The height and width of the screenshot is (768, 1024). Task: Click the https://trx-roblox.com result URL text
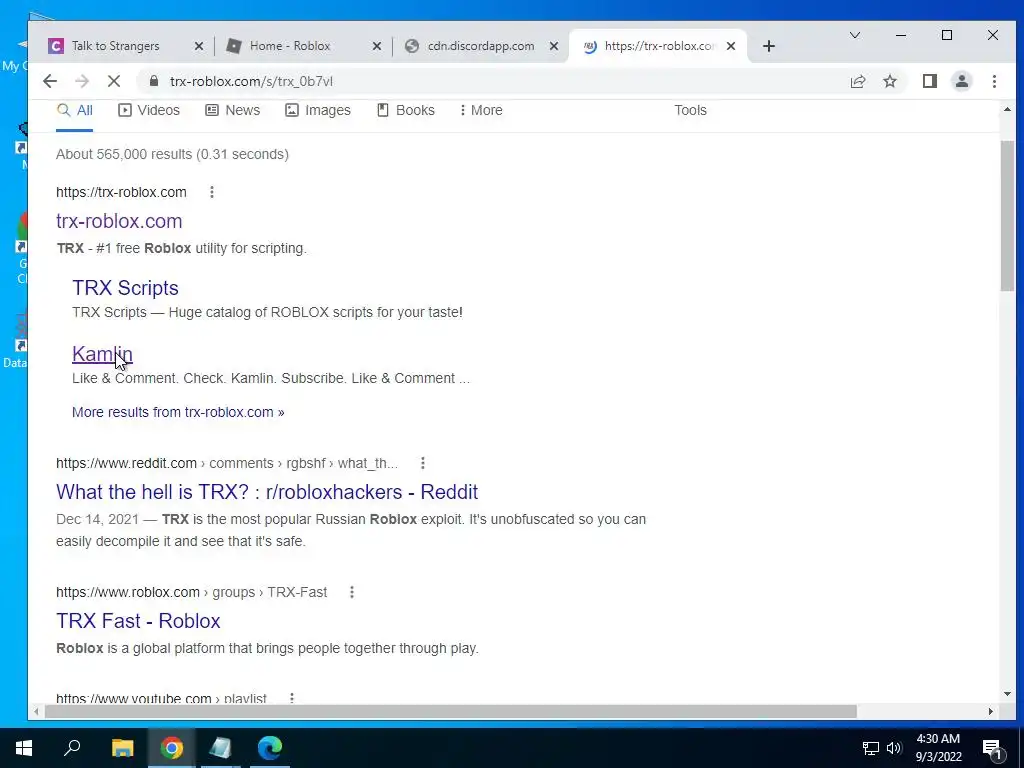(x=121, y=192)
